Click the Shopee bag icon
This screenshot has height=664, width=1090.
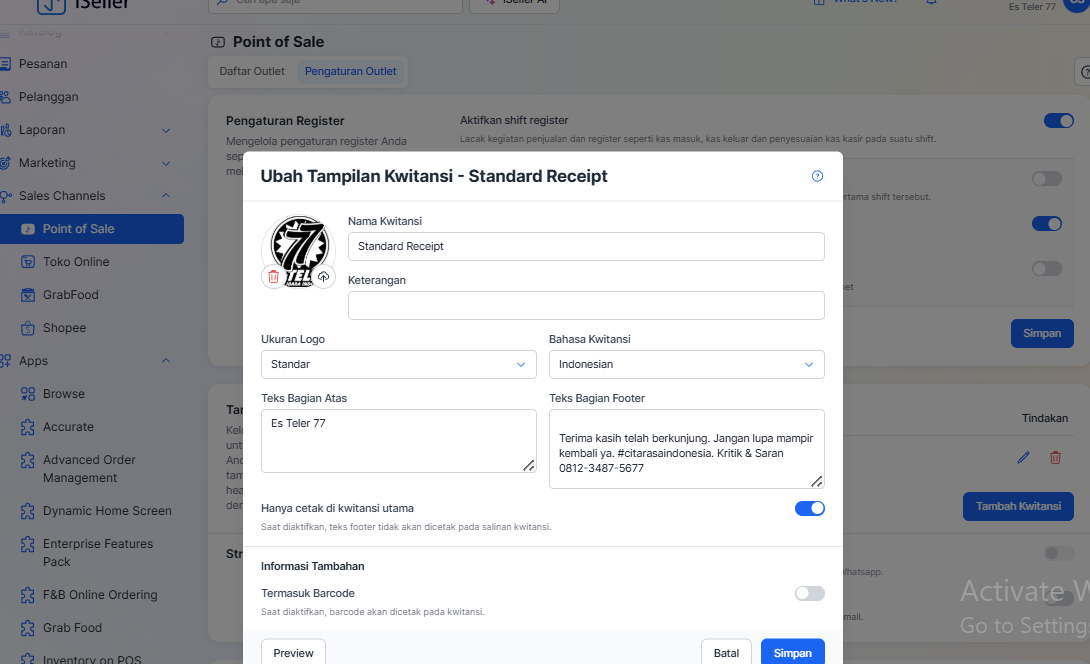28,328
